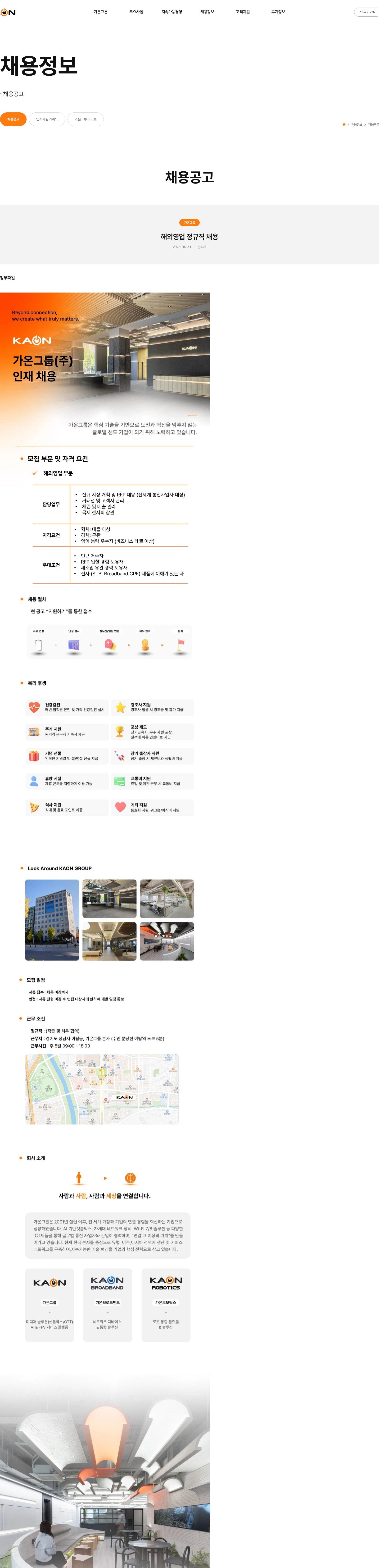Click the 교통비 지원 card icon
This screenshot has height=1568, width=379.
click(120, 782)
